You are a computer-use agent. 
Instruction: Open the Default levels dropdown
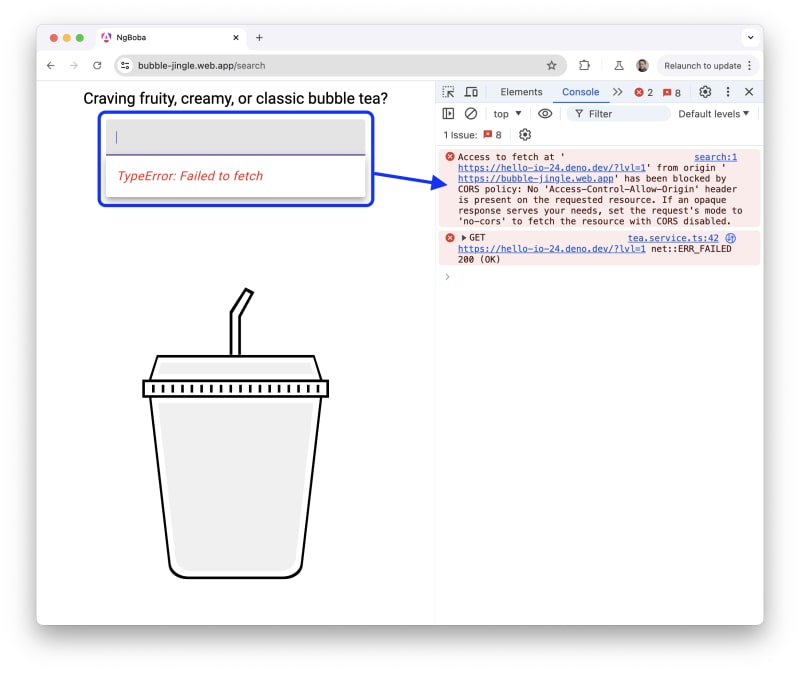[x=713, y=114]
